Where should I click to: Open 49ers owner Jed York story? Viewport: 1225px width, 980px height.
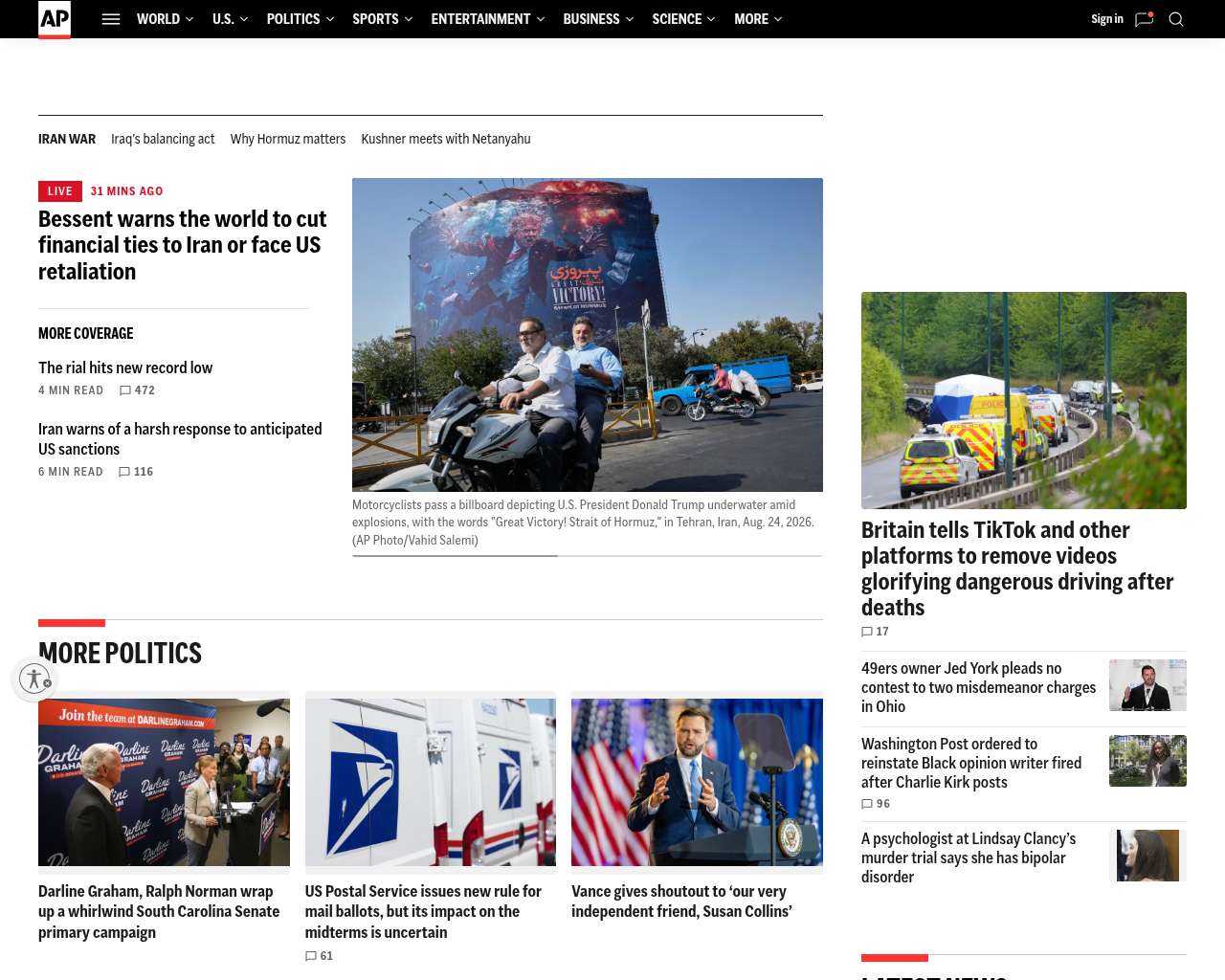pos(978,687)
